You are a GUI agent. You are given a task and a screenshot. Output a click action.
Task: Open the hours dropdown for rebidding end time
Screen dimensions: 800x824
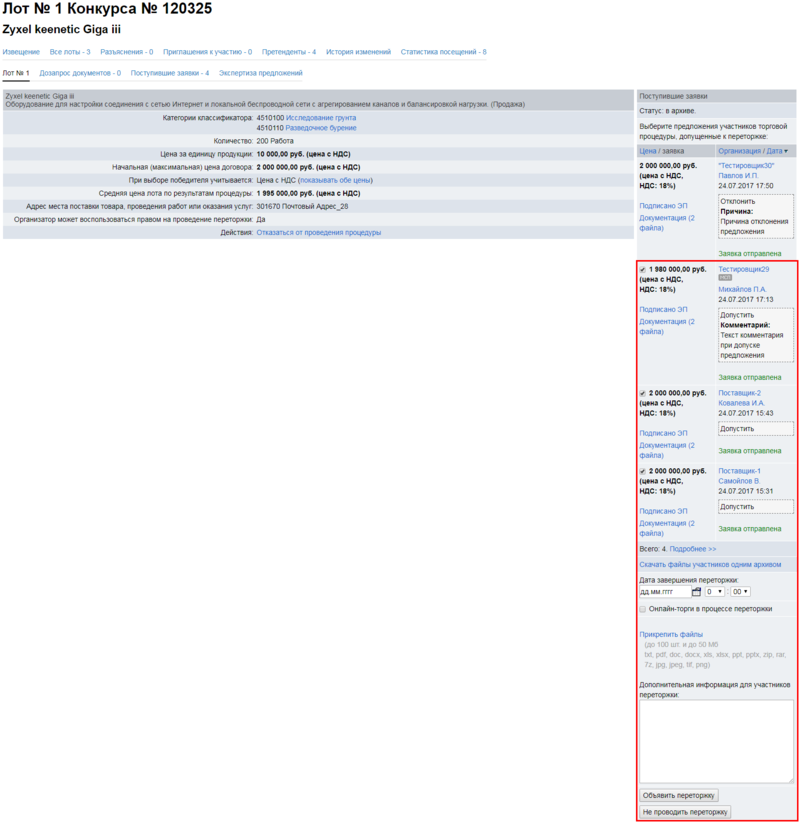[714, 592]
